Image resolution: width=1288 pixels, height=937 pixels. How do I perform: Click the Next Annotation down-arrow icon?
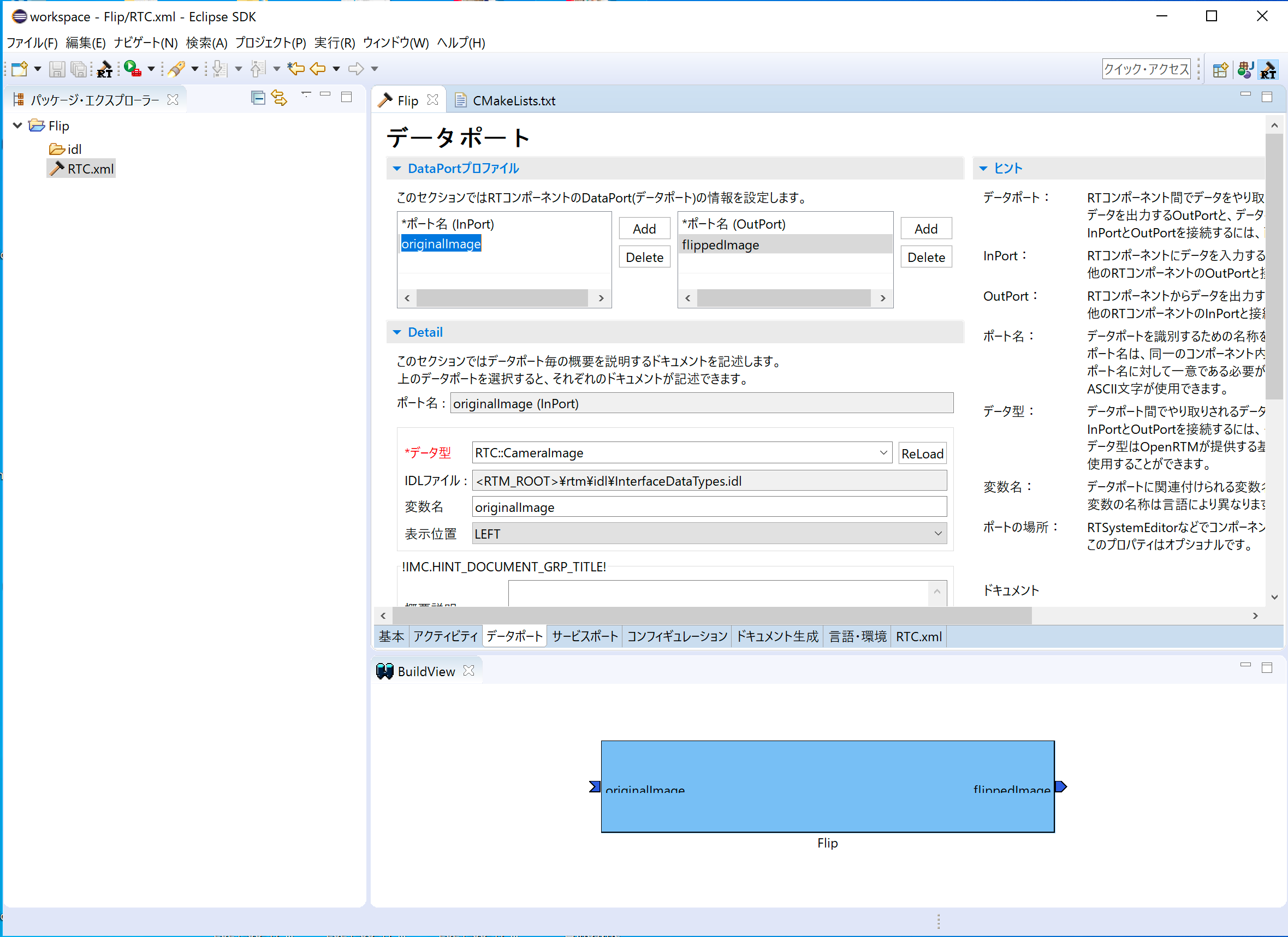click(x=219, y=69)
